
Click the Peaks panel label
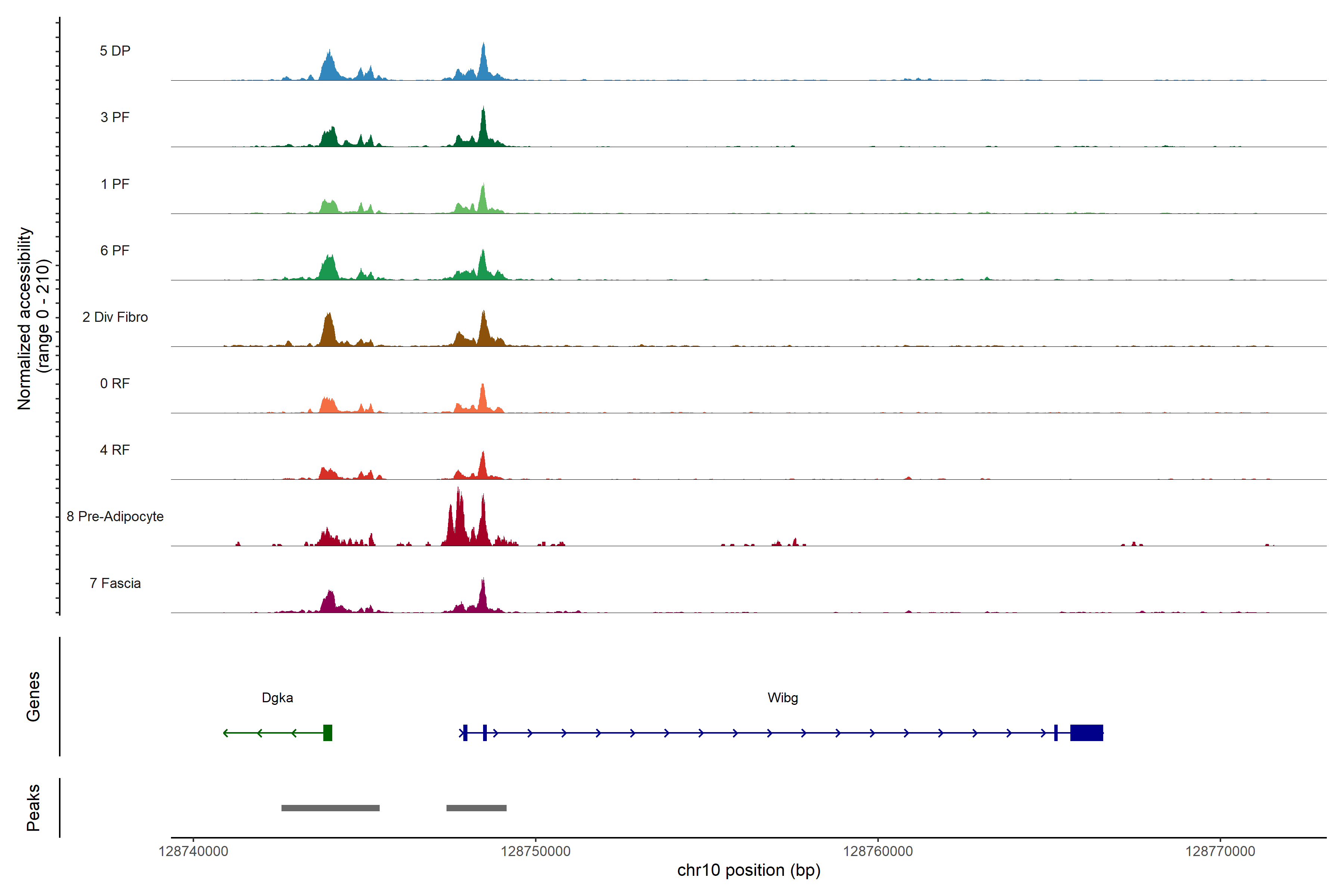[x=33, y=808]
